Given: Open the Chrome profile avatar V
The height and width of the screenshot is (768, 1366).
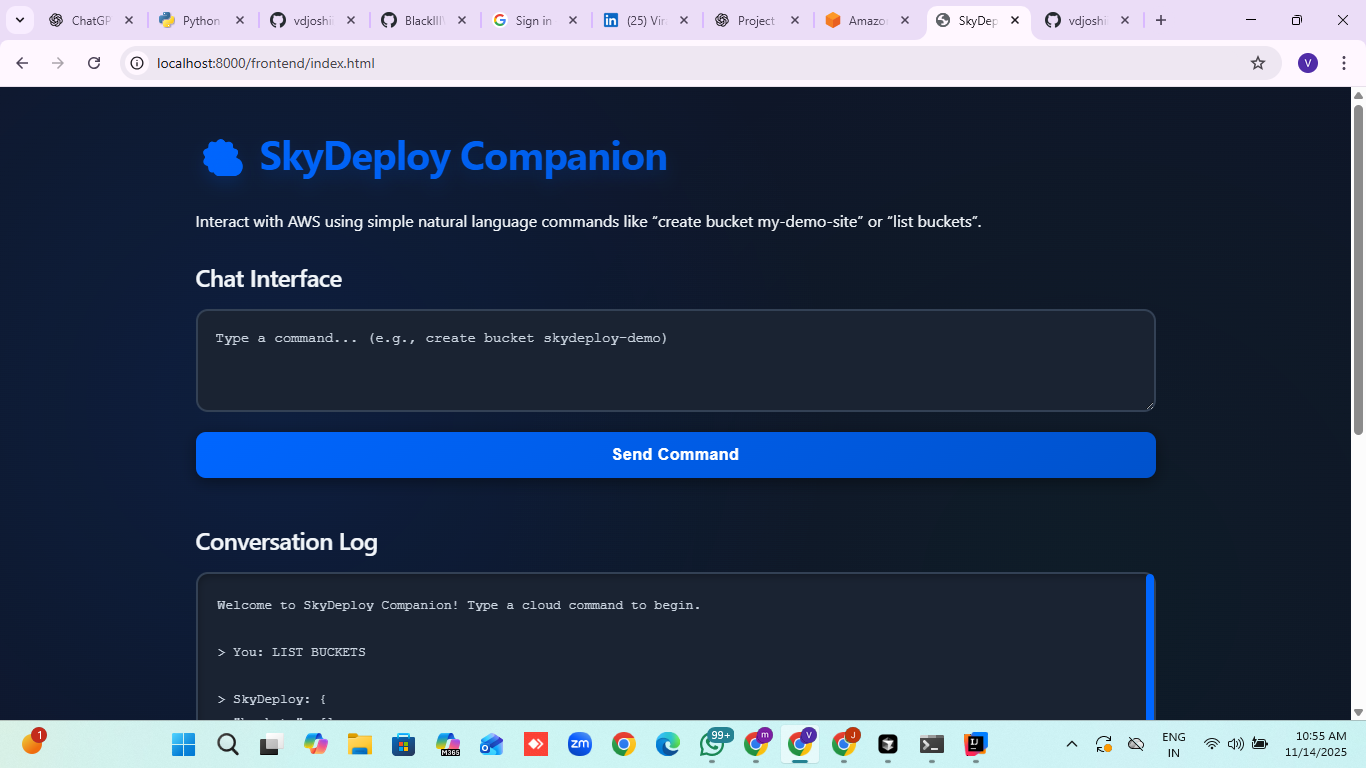Looking at the screenshot, I should [x=1308, y=63].
